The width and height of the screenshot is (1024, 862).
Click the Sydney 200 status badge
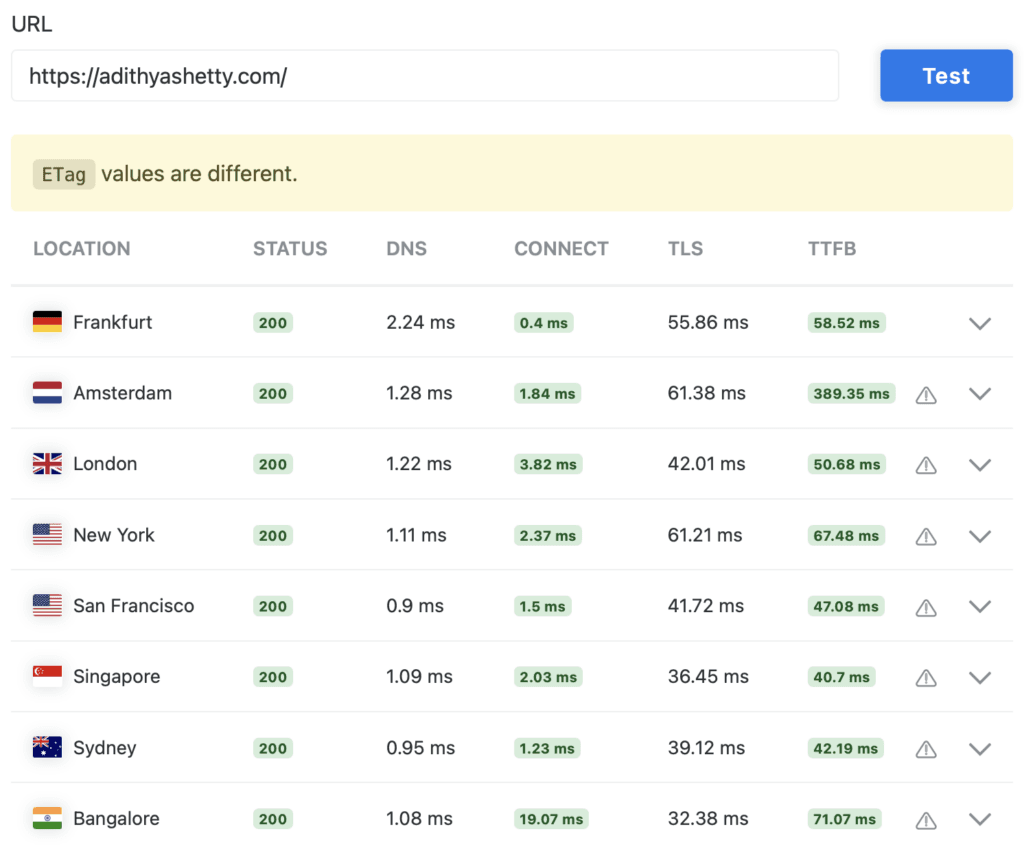click(273, 749)
